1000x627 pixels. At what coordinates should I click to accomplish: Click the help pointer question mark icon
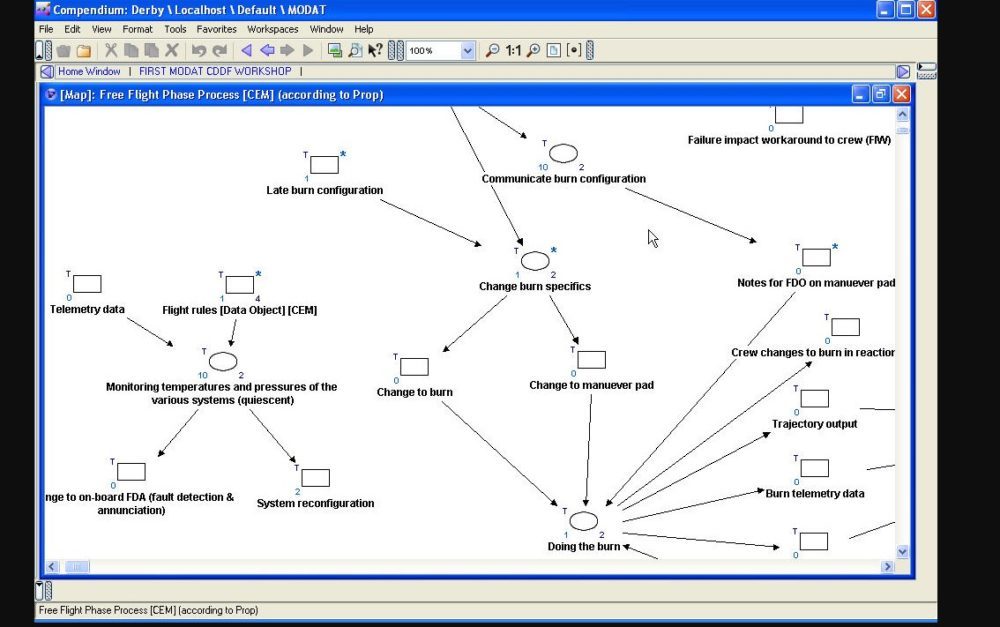pyautogui.click(x=375, y=51)
